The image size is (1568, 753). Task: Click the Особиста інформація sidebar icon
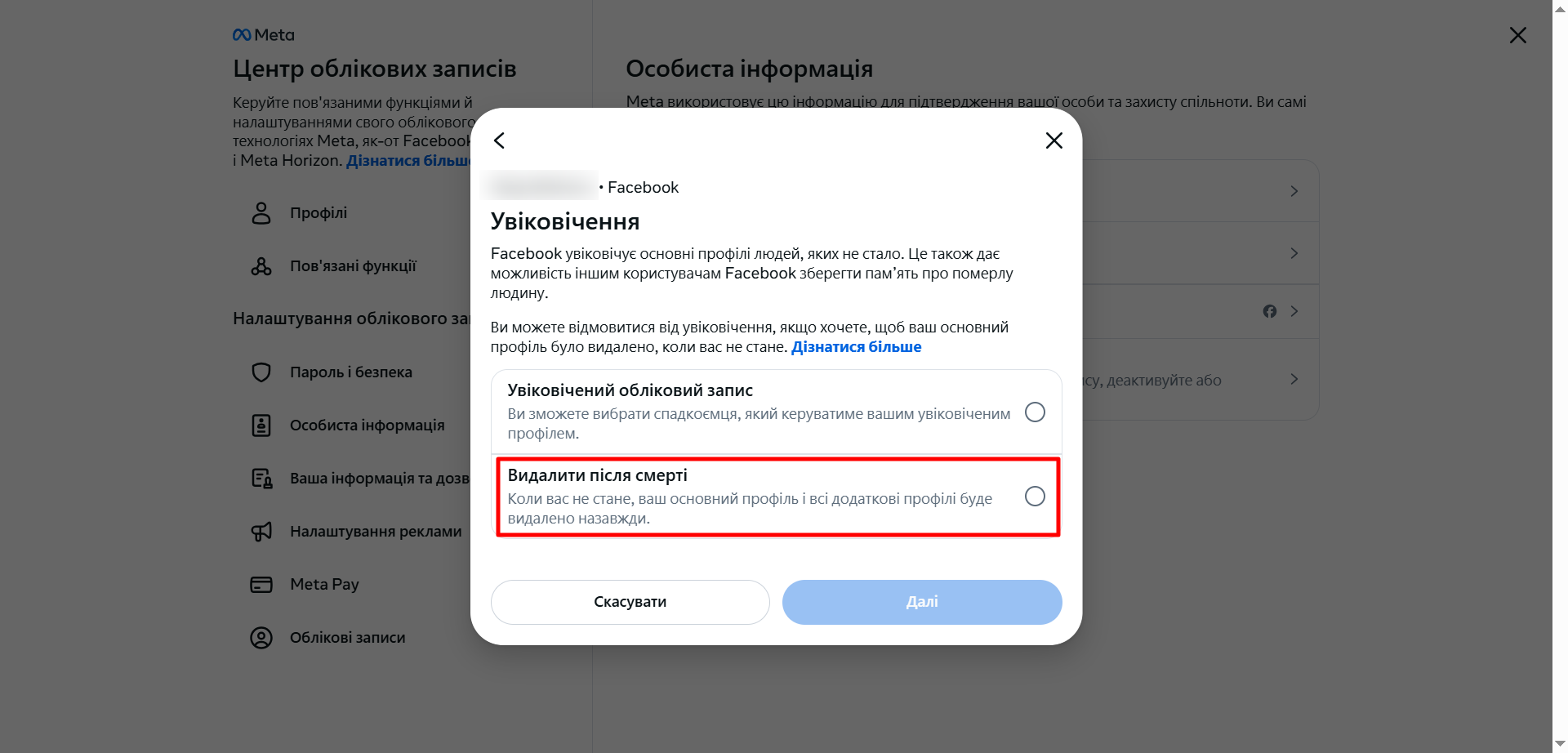point(261,426)
